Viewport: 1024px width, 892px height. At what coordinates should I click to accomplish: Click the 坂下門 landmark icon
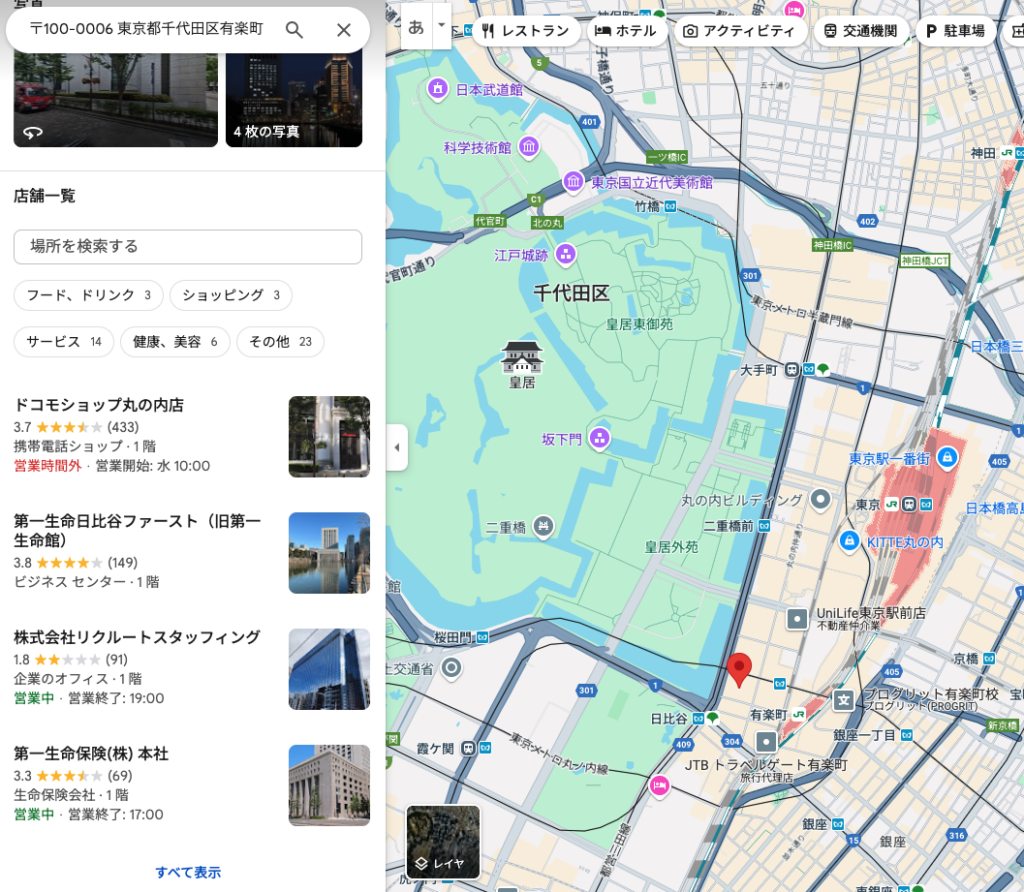pos(600,438)
